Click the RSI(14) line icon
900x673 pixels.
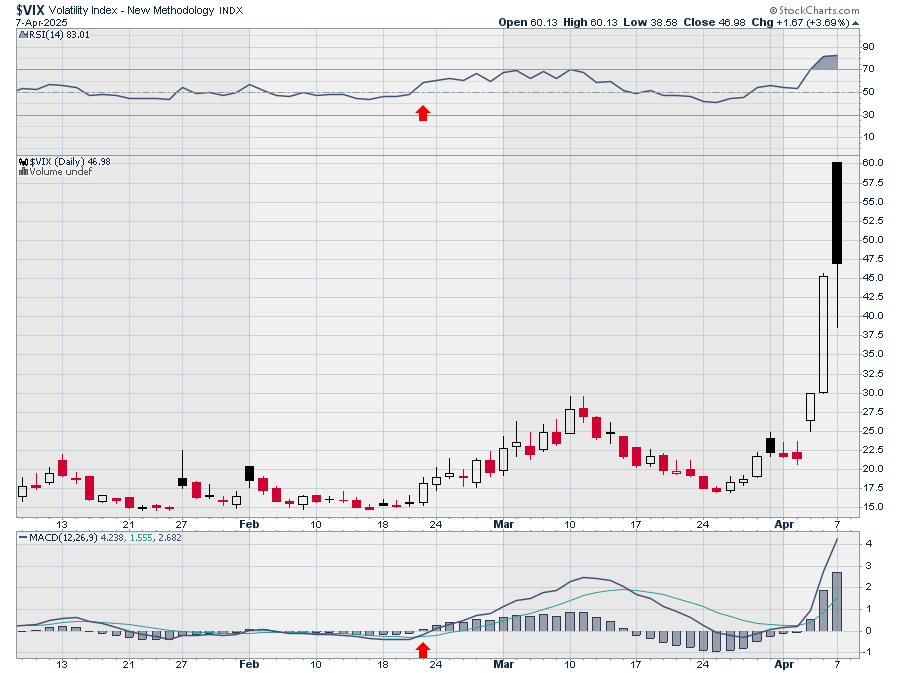point(23,35)
